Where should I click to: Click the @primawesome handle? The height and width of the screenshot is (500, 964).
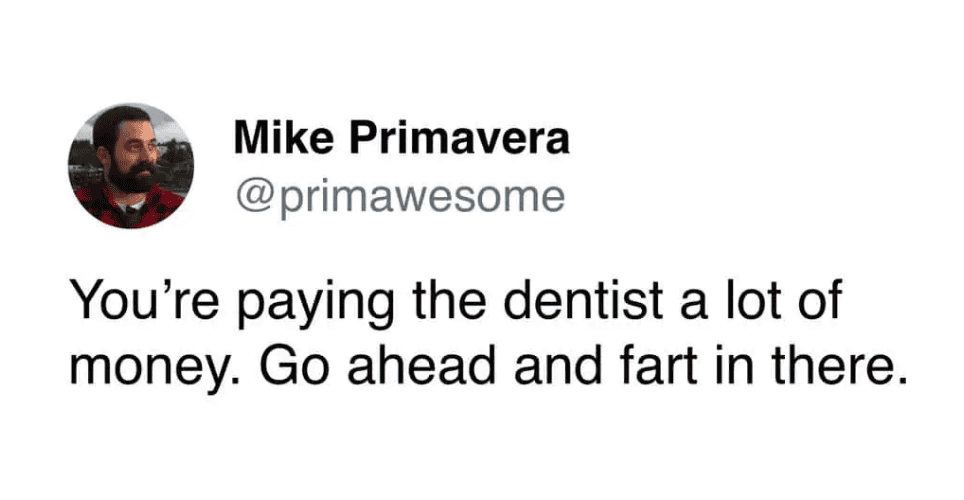(x=398, y=194)
